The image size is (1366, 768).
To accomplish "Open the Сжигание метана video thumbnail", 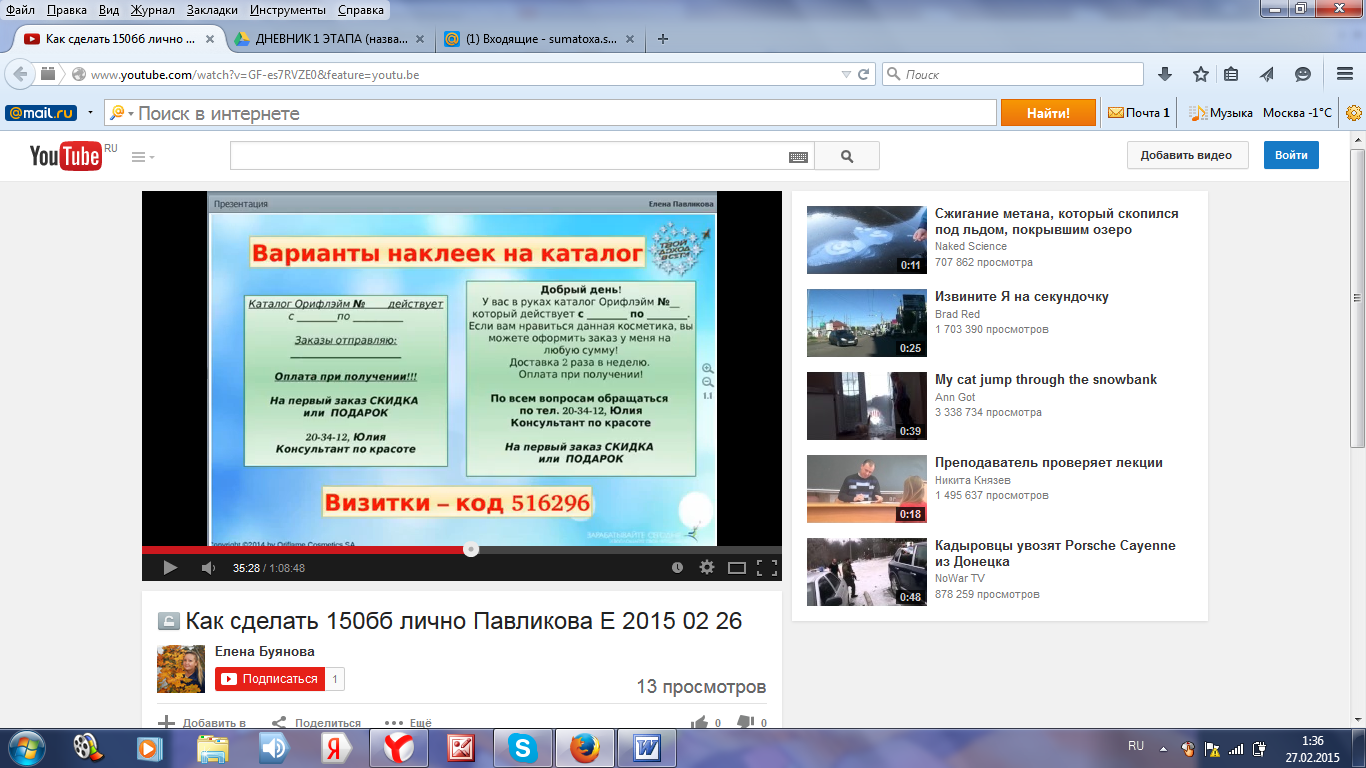I will click(x=866, y=240).
